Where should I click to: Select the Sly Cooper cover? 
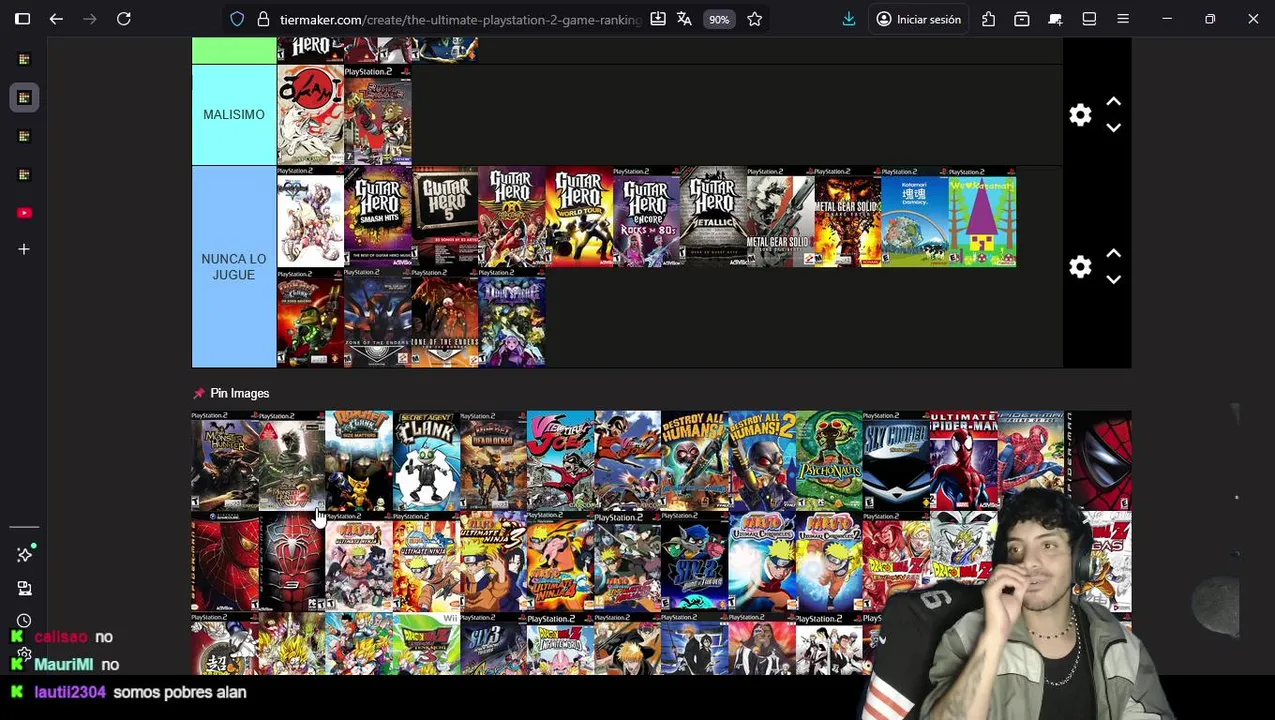point(896,461)
